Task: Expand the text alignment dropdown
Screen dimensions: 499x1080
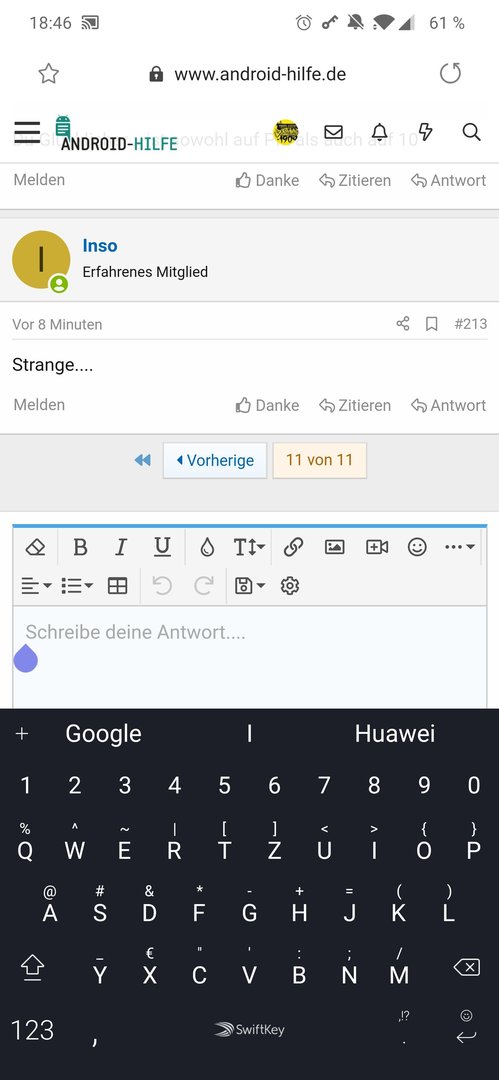Action: pyautogui.click(x=37, y=586)
